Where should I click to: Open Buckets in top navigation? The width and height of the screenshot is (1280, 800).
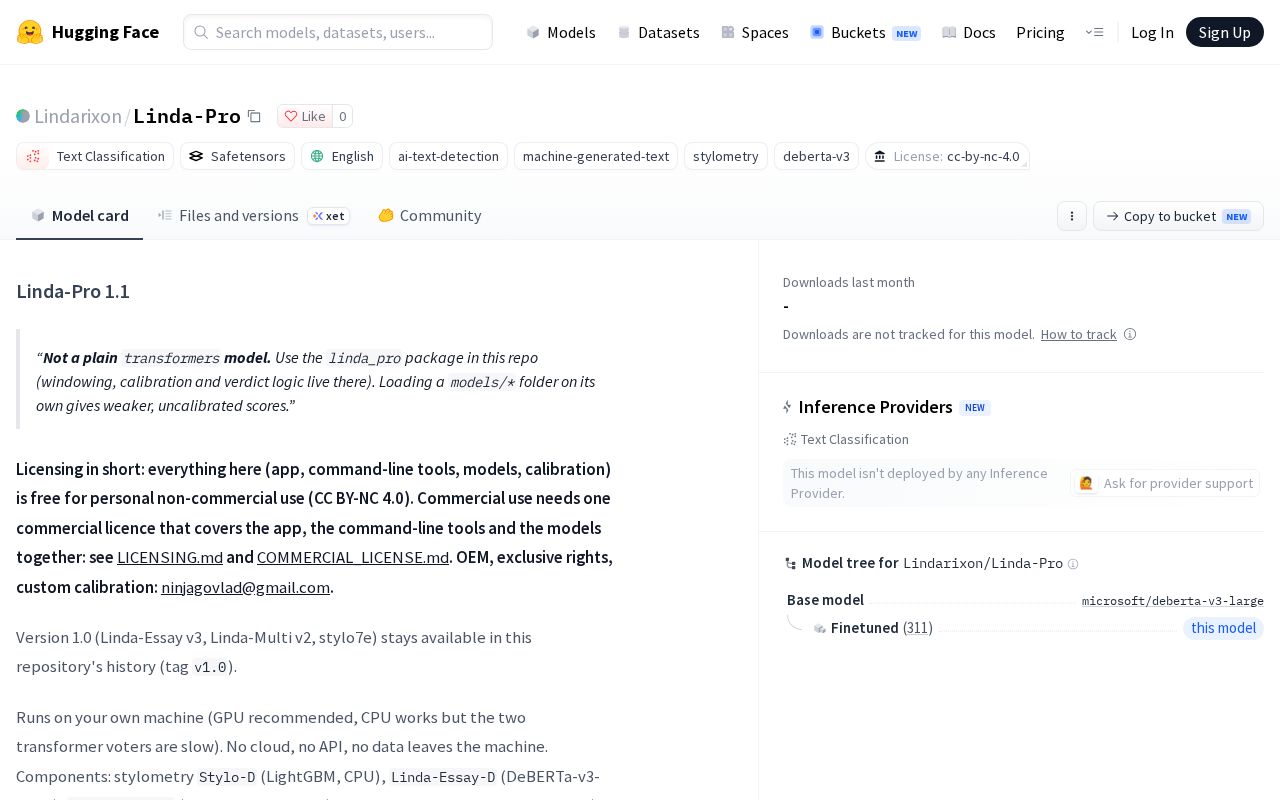(x=865, y=32)
